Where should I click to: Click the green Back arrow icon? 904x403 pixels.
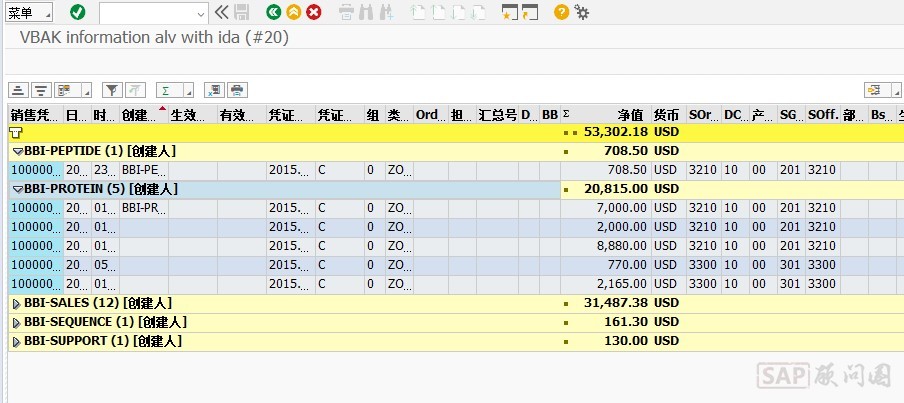click(273, 12)
